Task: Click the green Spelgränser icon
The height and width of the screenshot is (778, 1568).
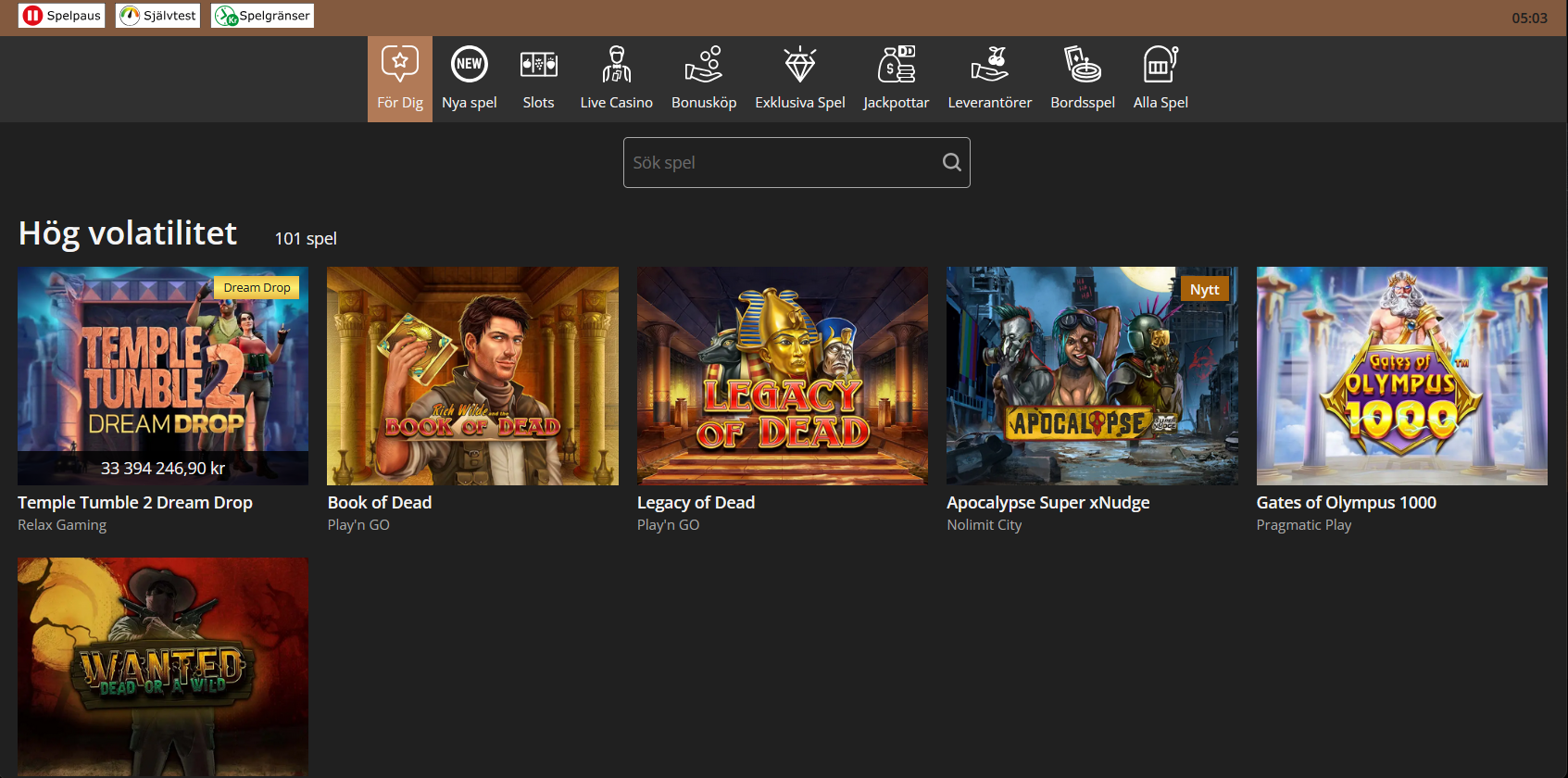Action: pos(226,16)
